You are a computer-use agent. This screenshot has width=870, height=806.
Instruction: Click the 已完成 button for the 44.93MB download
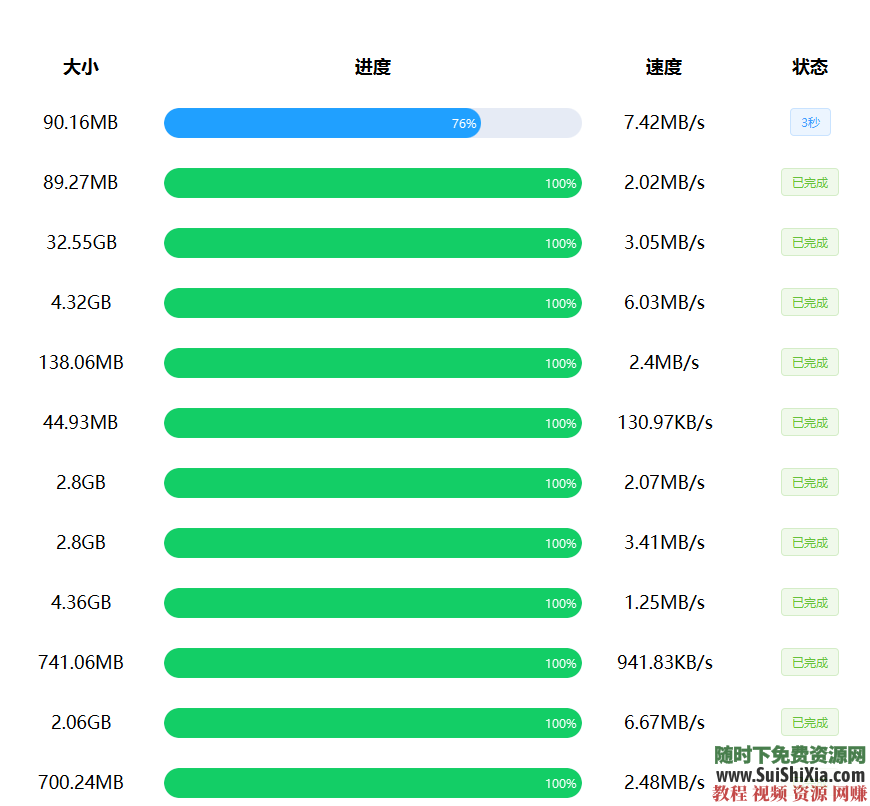(809, 422)
